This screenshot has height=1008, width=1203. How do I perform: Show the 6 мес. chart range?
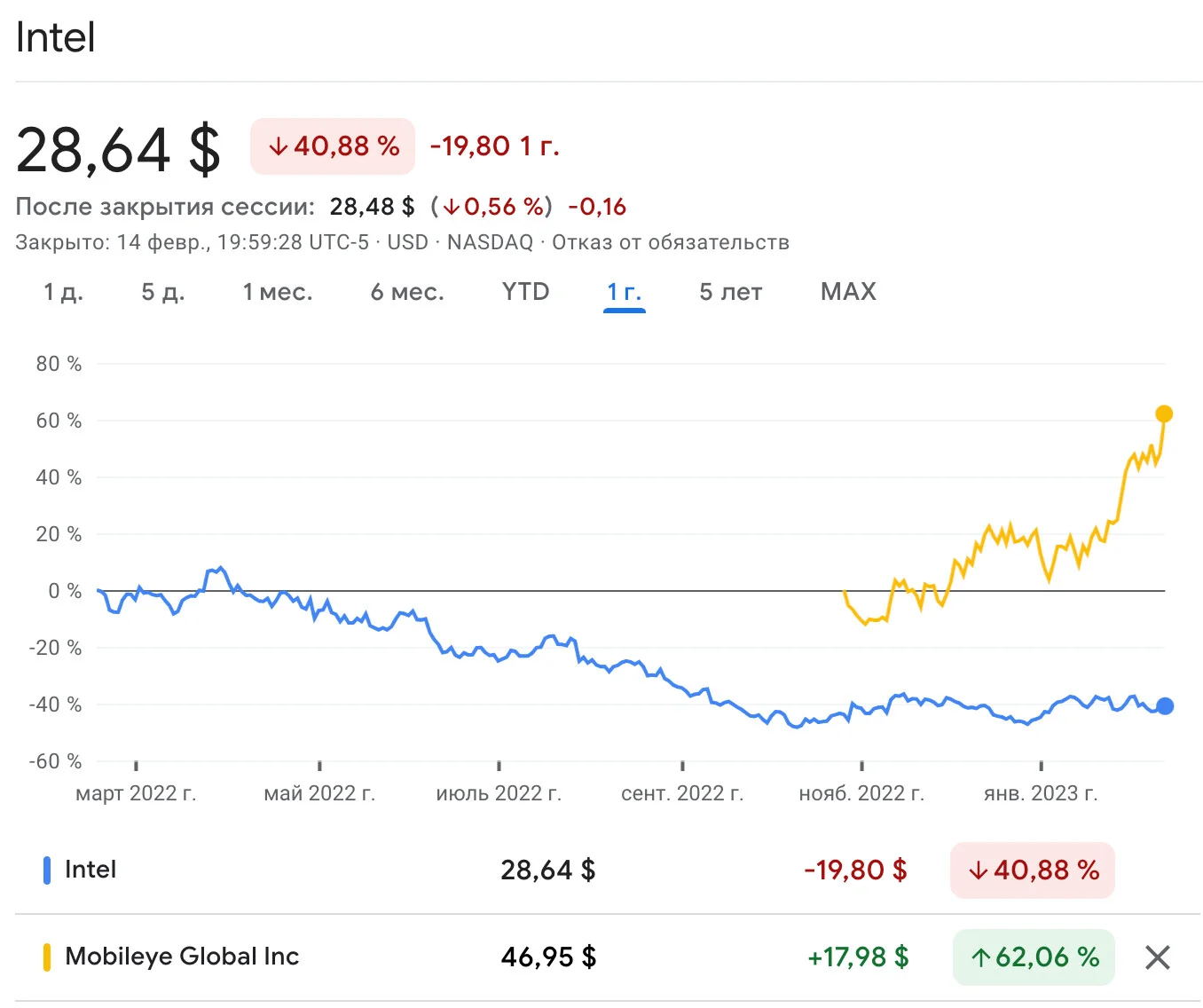pyautogui.click(x=407, y=292)
